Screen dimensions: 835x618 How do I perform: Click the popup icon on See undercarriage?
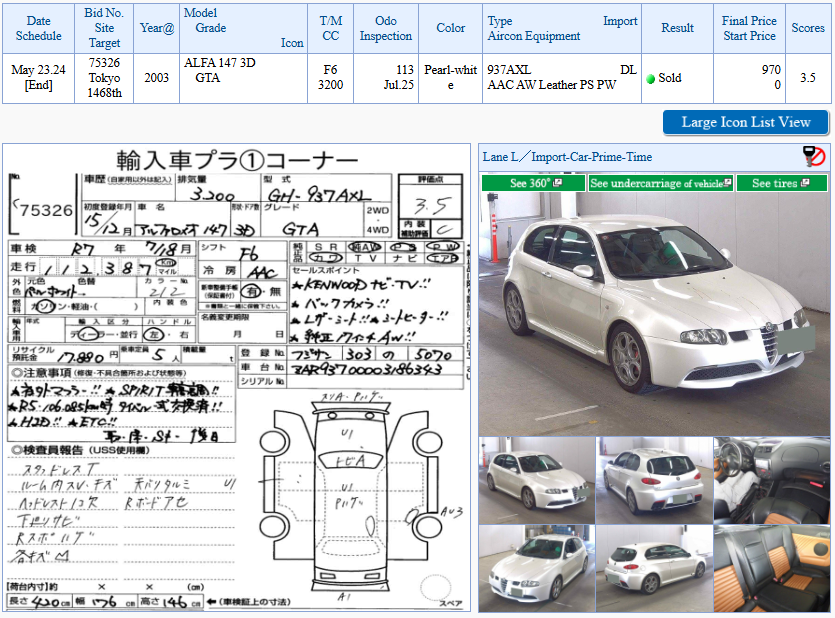tap(727, 183)
